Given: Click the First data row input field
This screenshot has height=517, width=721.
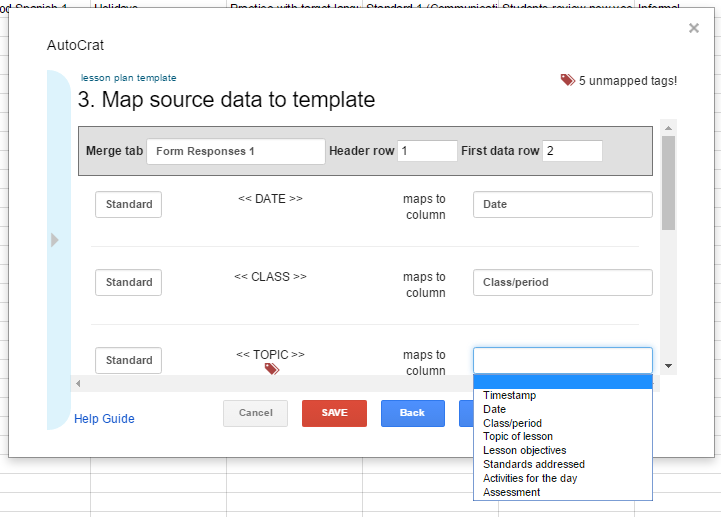Looking at the screenshot, I should [x=572, y=151].
